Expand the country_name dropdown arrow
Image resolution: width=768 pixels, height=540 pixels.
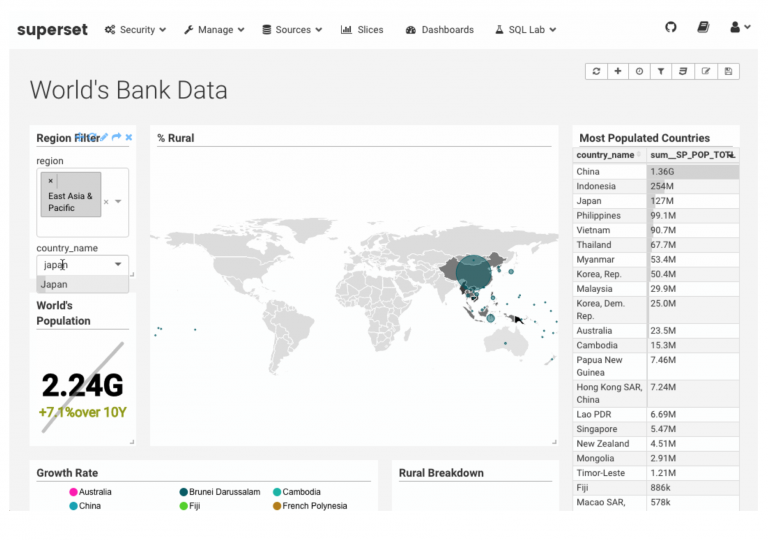click(119, 265)
